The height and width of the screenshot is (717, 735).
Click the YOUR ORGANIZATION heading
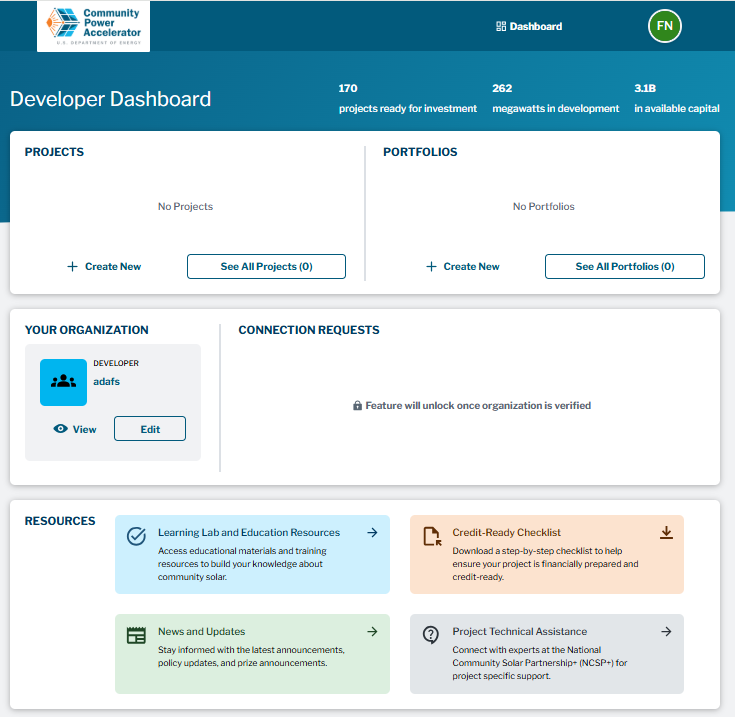tap(87, 330)
